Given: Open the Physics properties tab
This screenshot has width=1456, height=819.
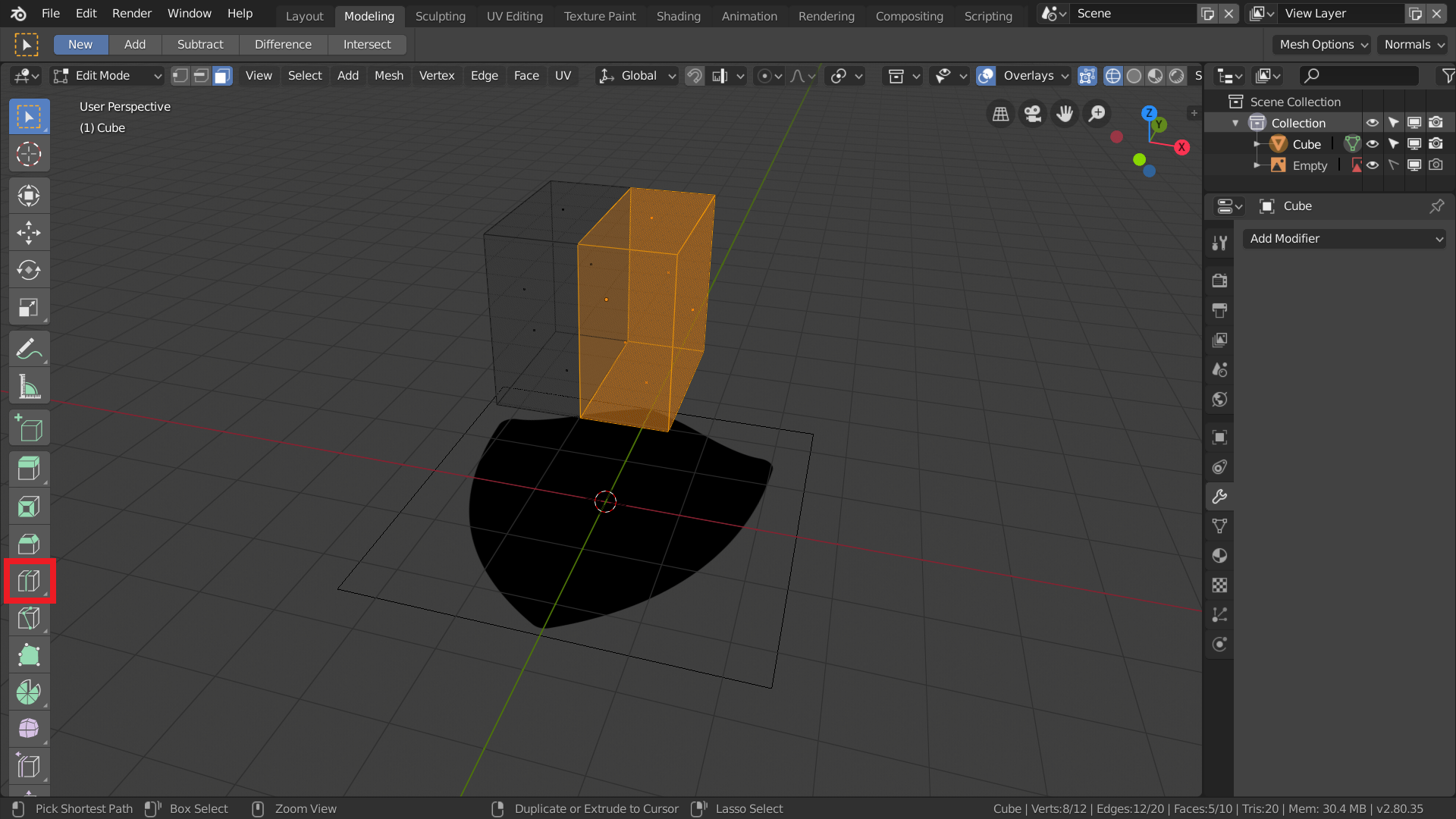Looking at the screenshot, I should tap(1219, 645).
